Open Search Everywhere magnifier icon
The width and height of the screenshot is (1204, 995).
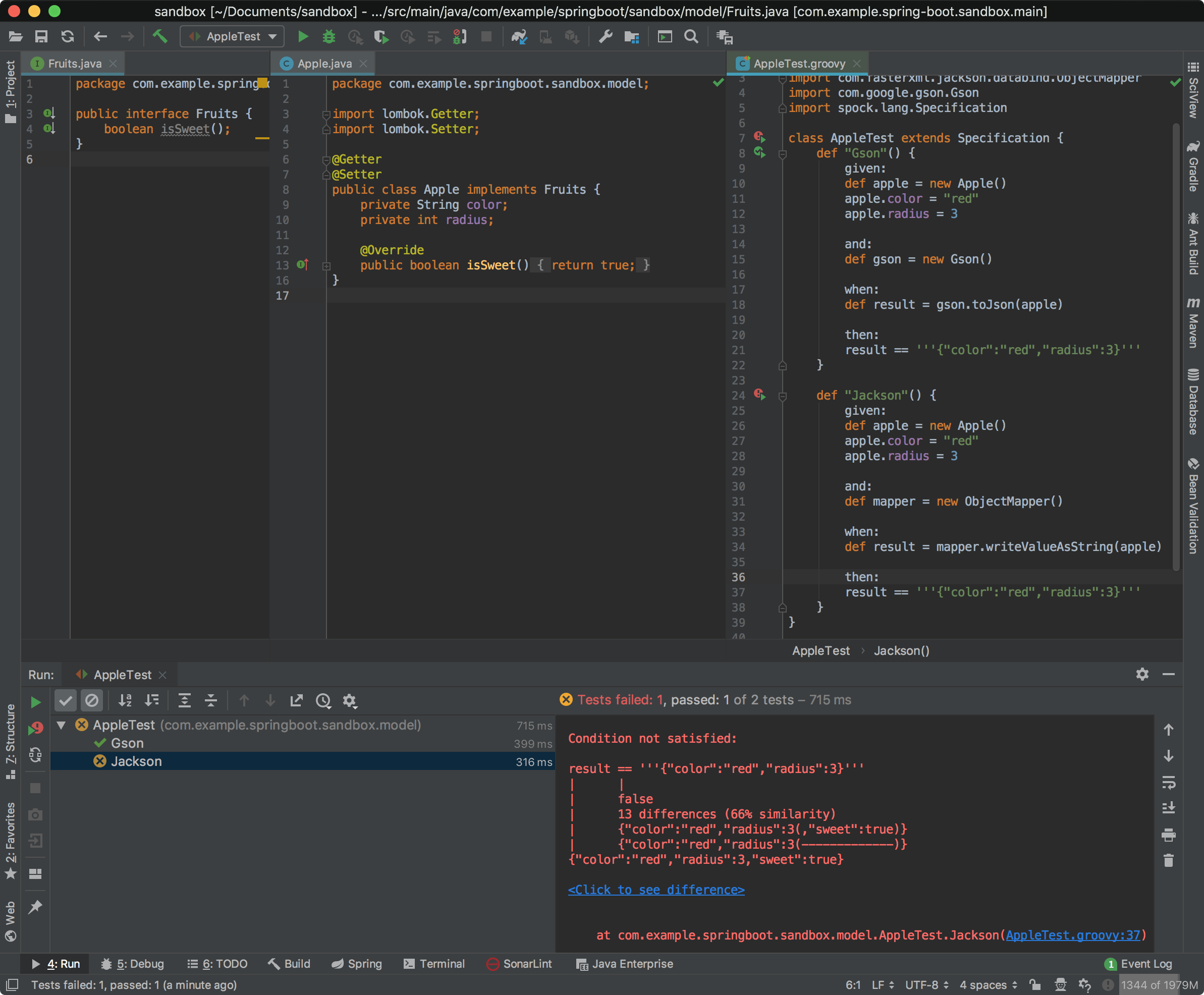pos(691,37)
